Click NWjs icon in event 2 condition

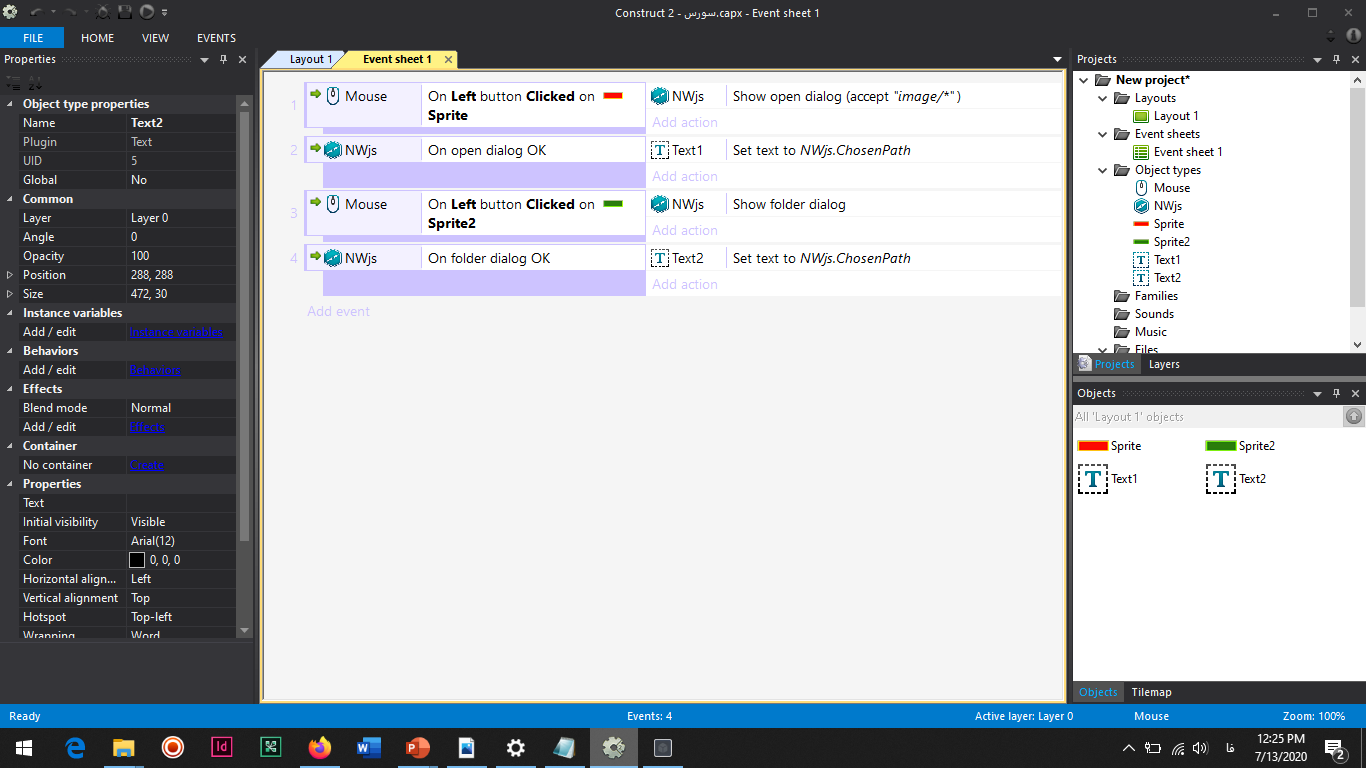pos(333,150)
